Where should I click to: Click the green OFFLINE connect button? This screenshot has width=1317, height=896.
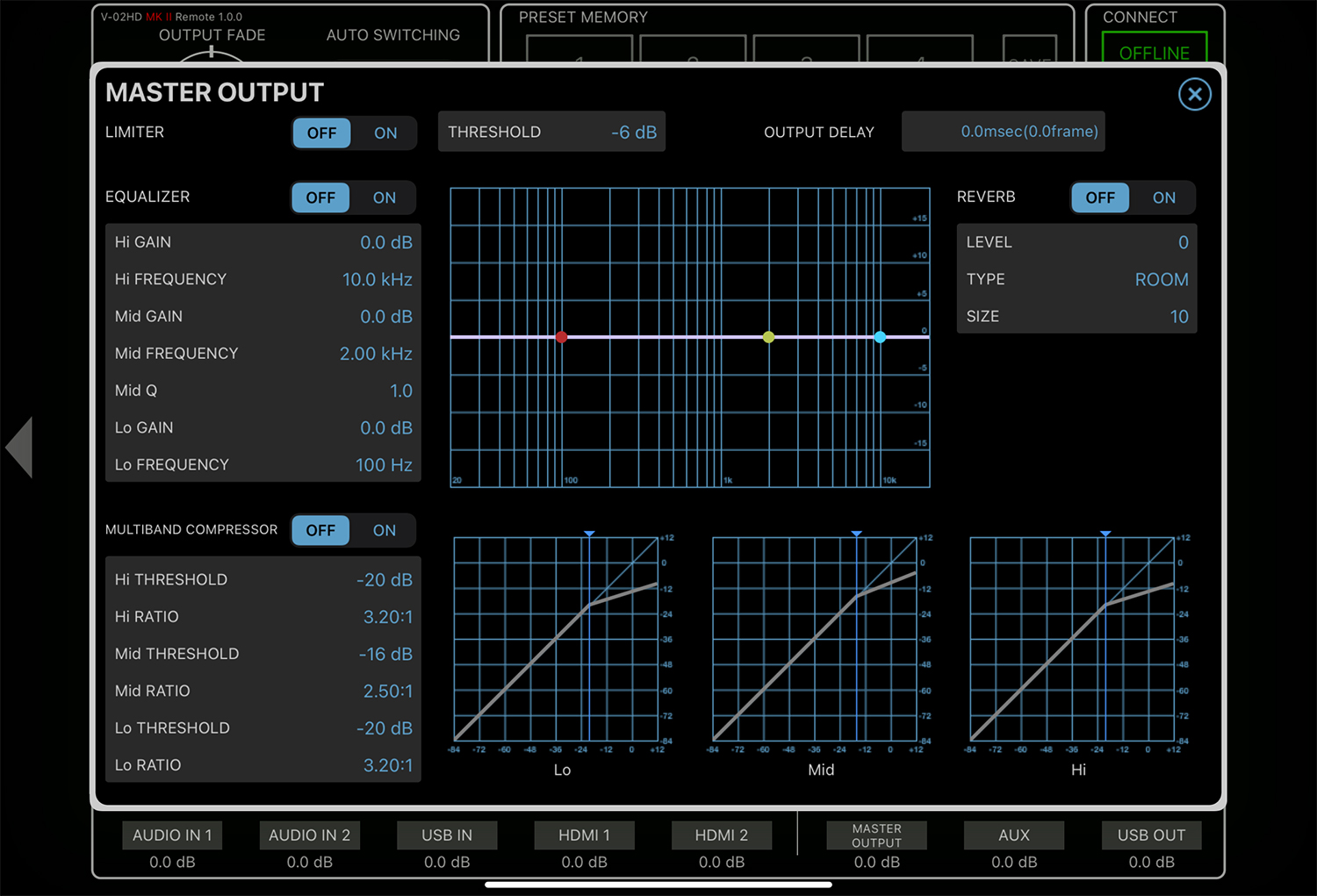[x=1154, y=51]
